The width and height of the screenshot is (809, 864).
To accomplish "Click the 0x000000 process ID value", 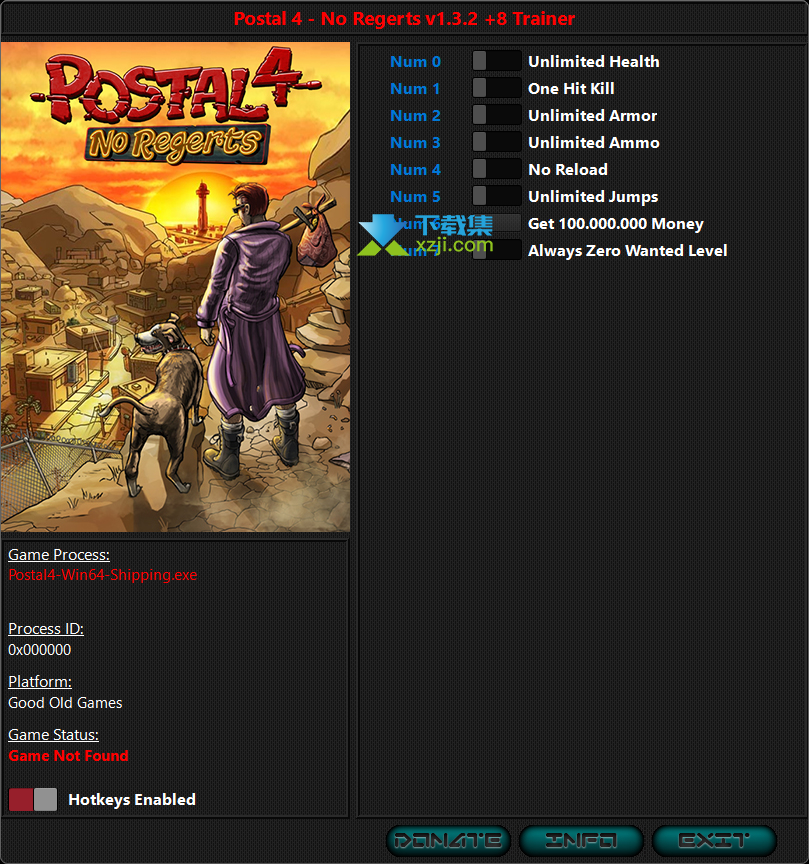I will (40, 650).
